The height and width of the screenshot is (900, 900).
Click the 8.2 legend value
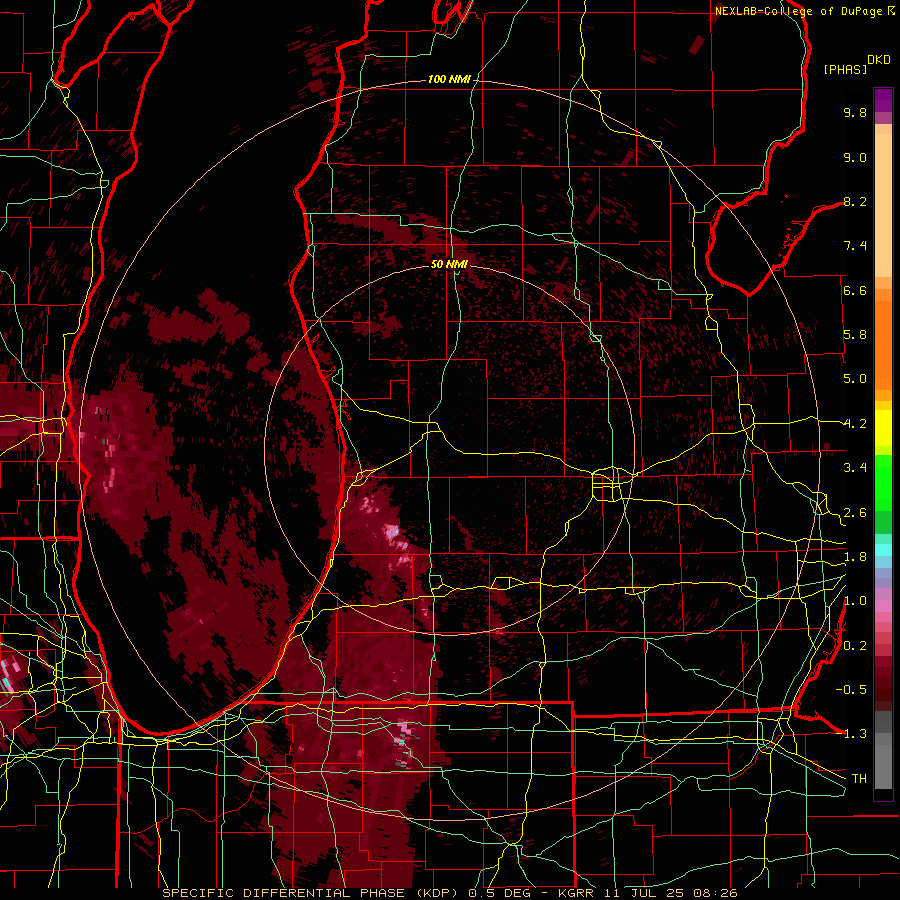pos(855,201)
